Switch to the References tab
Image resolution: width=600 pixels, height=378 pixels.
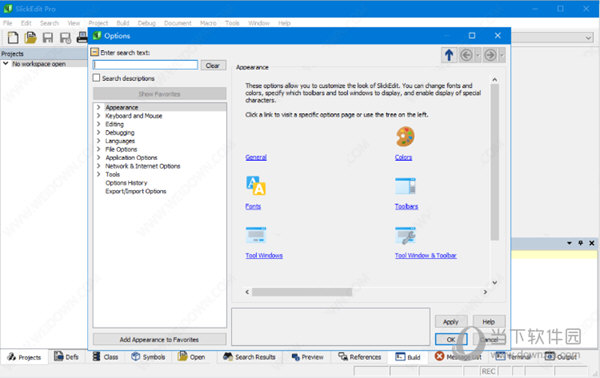[360, 357]
